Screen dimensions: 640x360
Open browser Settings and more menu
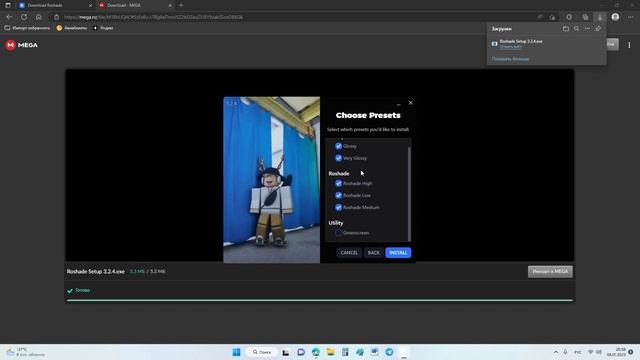[x=631, y=17]
